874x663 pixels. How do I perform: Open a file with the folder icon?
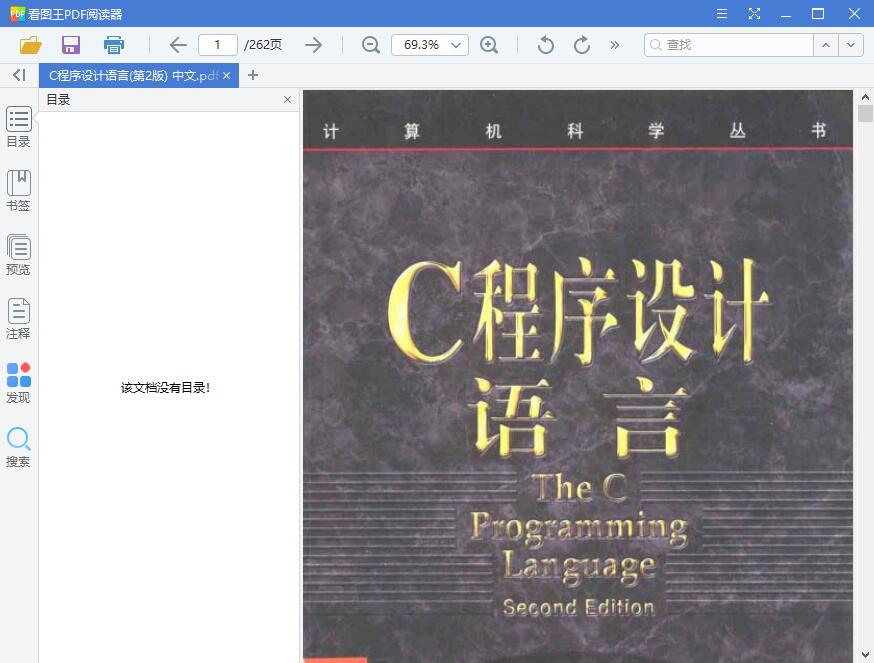[x=31, y=45]
